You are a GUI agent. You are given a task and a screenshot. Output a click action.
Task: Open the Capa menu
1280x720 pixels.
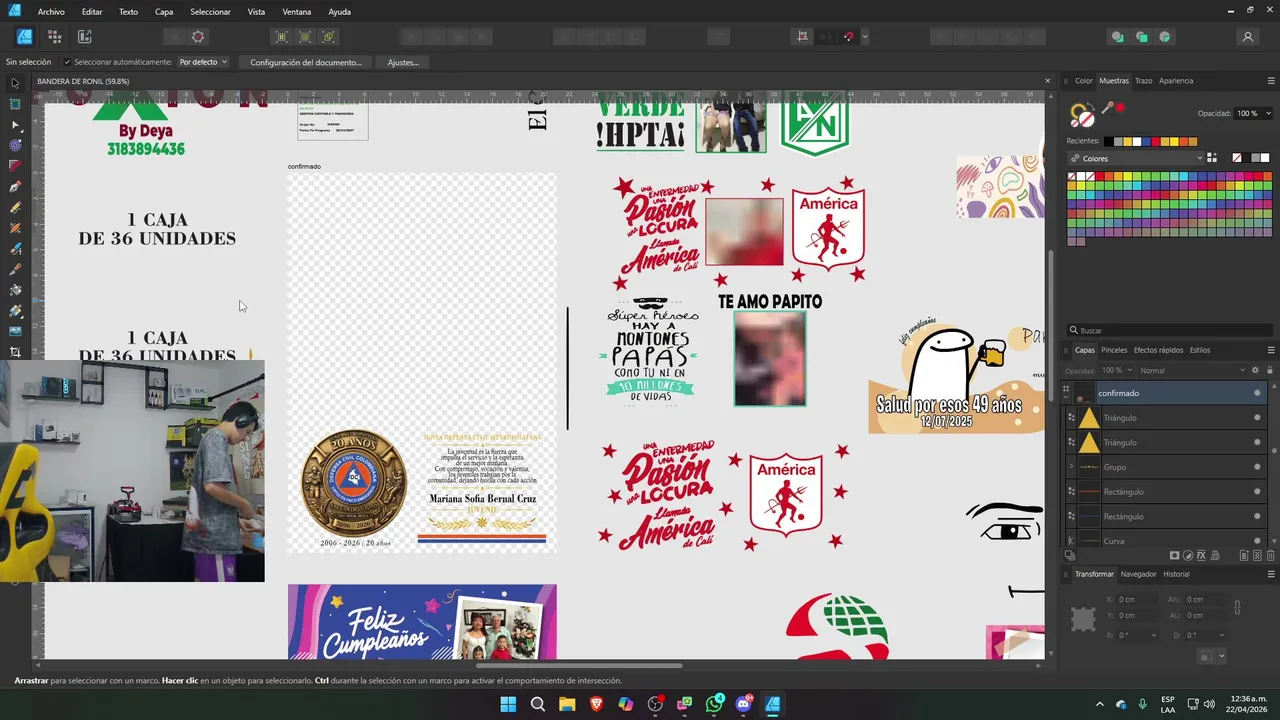pyautogui.click(x=164, y=12)
